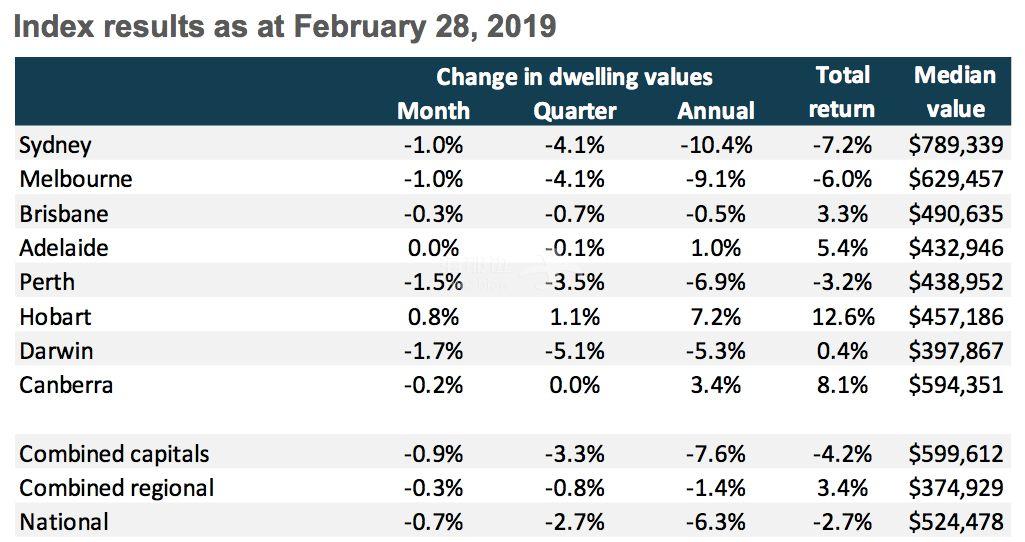Screen dimensions: 1025x542
Task: Click the Darwin row label
Action: (x=57, y=351)
